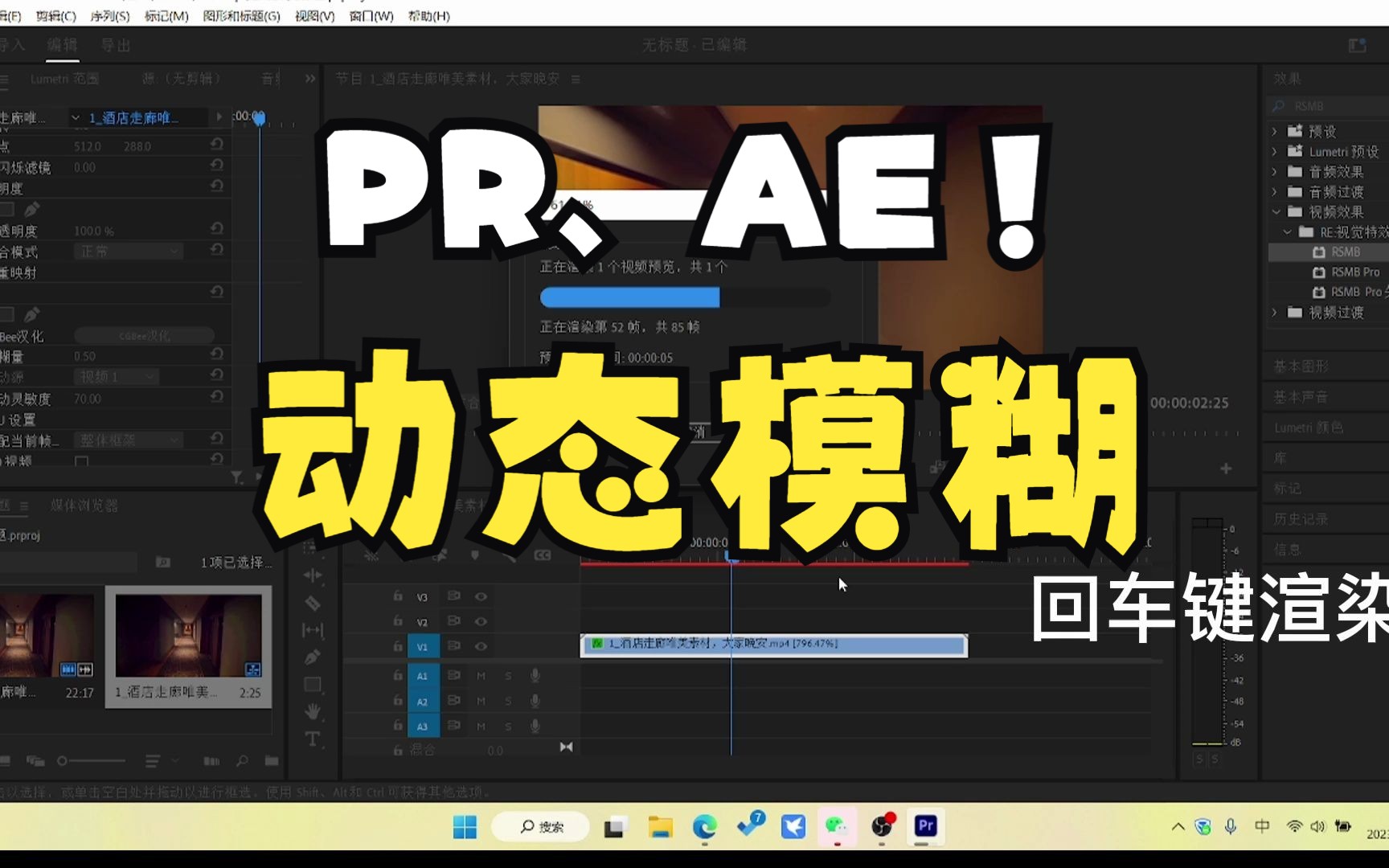Expand the 音频效果 folder

pos(1275,171)
